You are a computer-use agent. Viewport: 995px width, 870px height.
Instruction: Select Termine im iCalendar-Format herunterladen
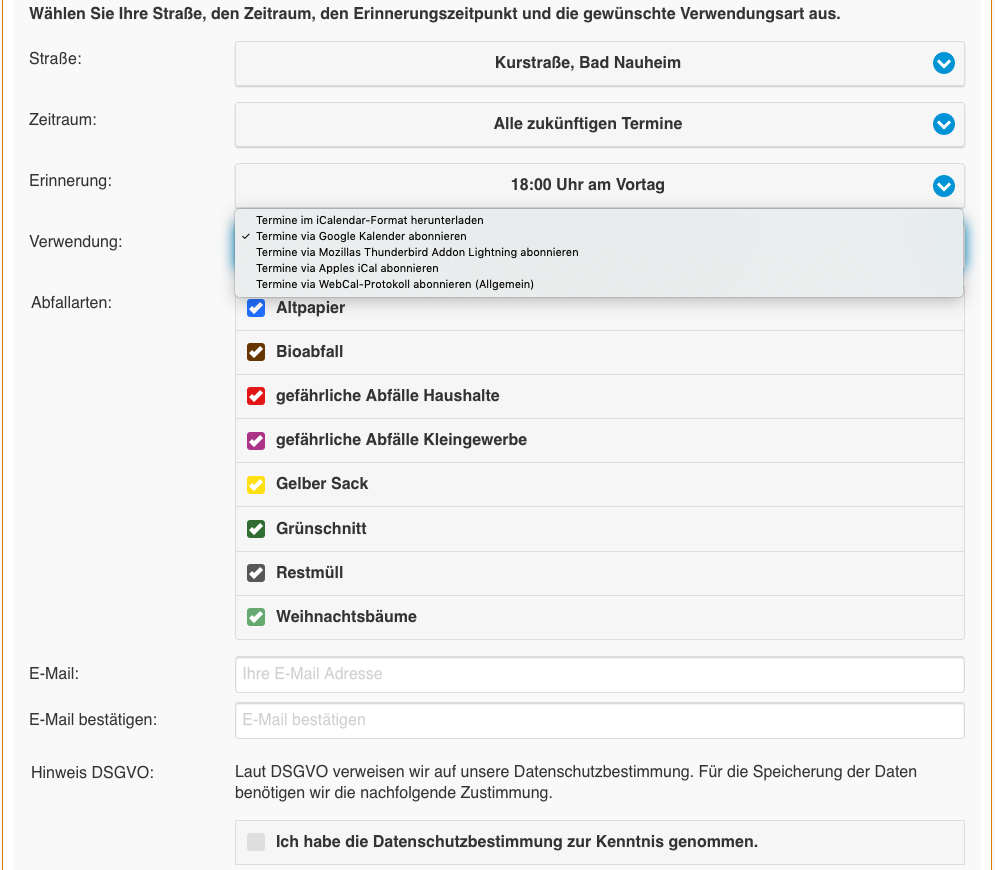coord(369,220)
